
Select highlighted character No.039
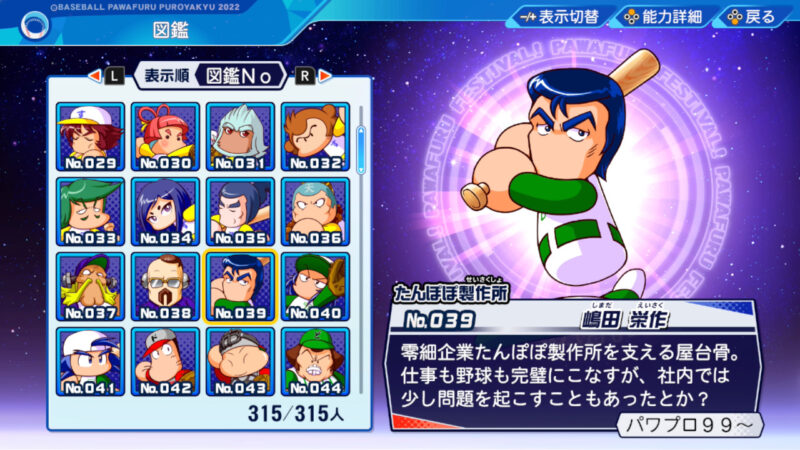click(240, 287)
